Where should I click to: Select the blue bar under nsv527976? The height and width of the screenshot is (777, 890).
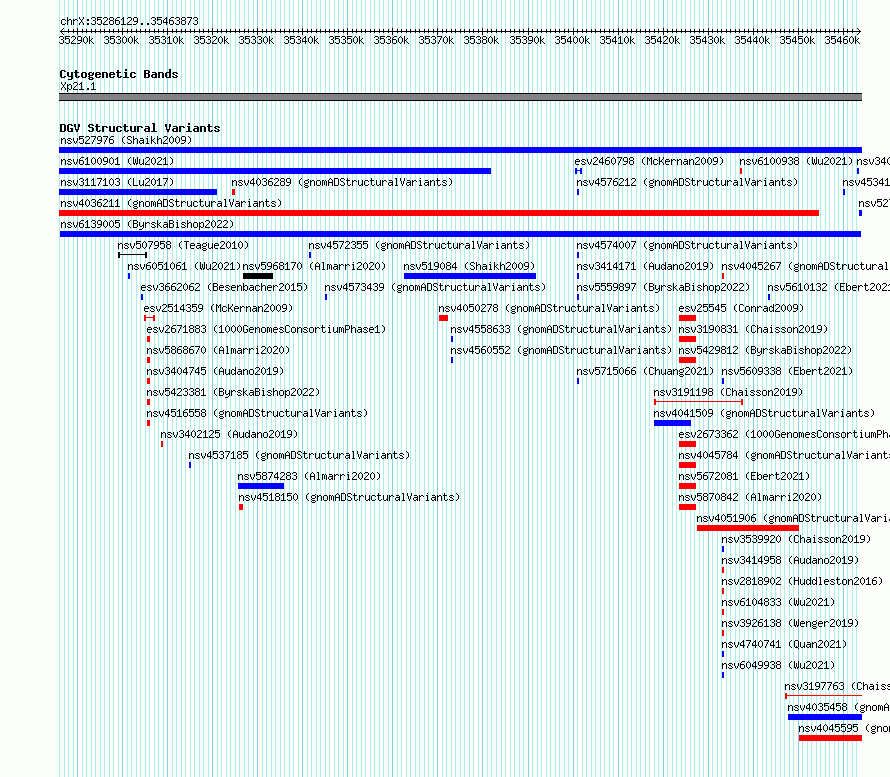460,150
